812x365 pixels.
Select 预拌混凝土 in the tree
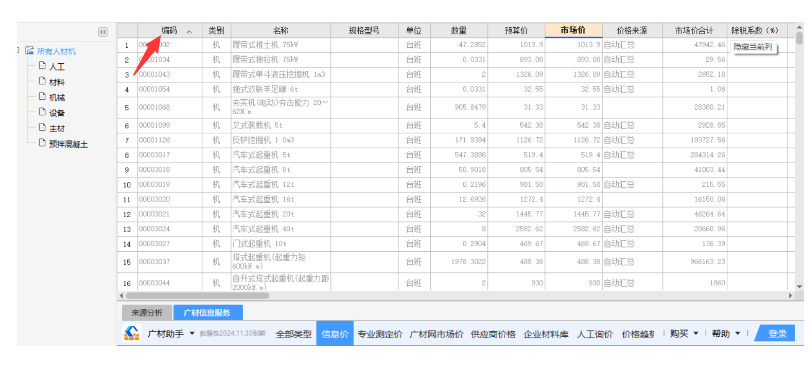pos(68,144)
